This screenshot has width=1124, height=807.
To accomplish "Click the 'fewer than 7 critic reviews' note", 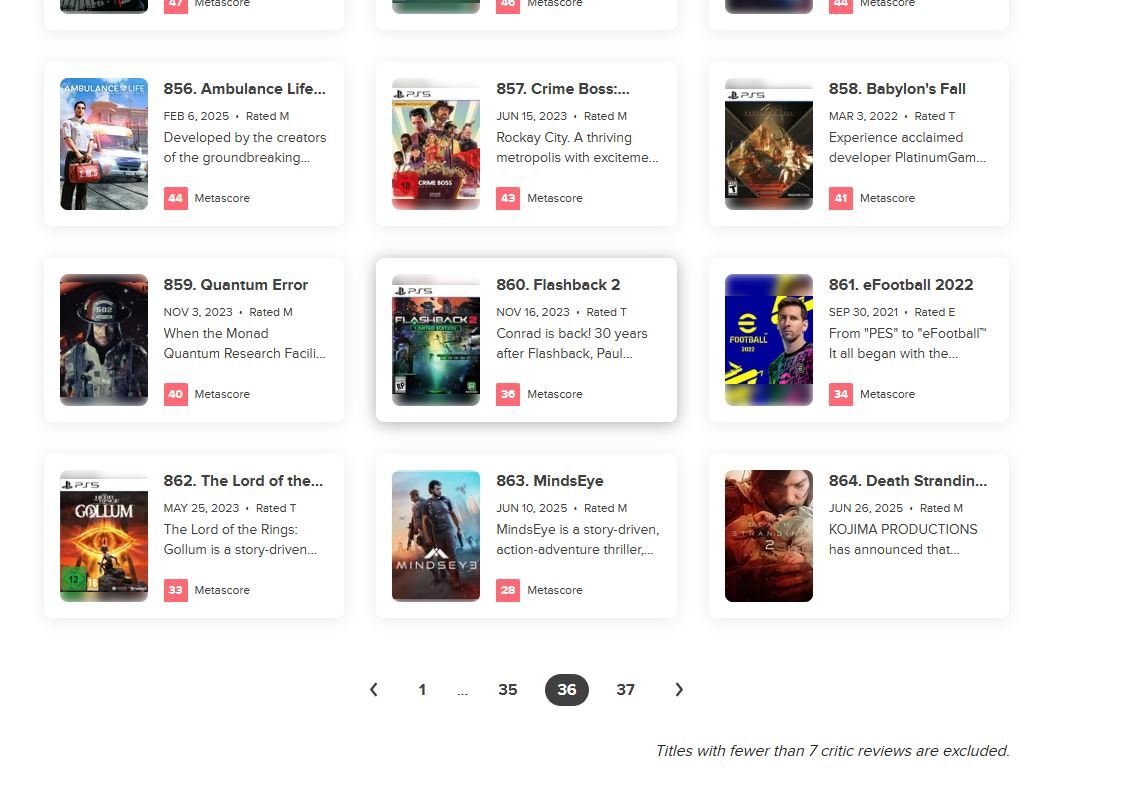I will click(x=832, y=750).
